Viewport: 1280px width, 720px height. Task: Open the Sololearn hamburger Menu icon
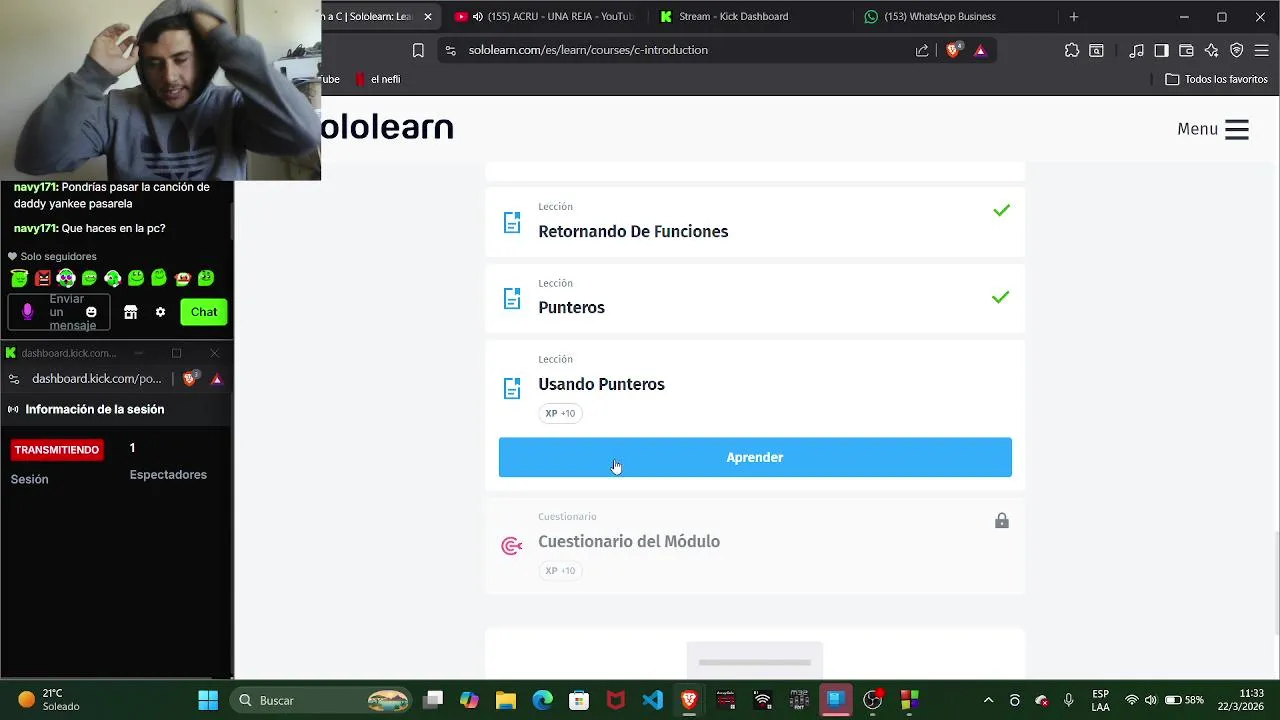tap(1236, 129)
